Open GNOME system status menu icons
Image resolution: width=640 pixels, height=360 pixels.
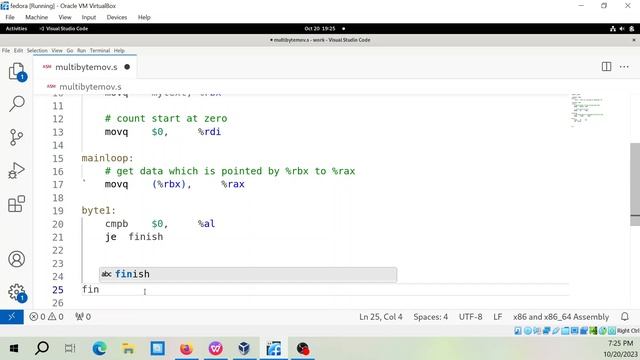[622, 29]
